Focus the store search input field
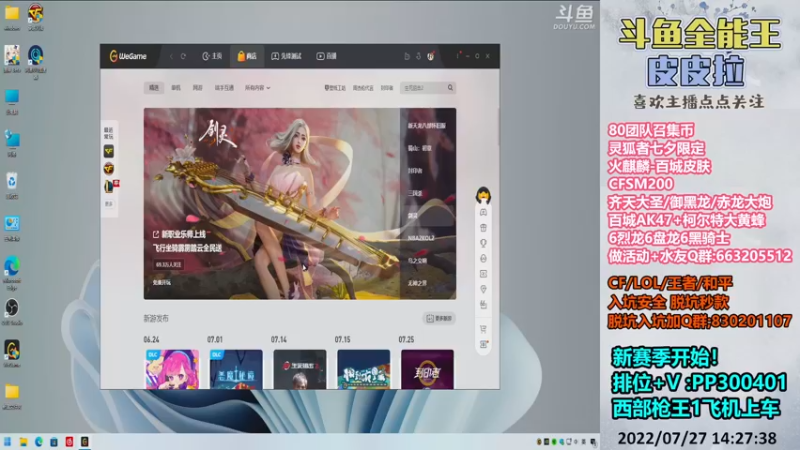 tap(423, 88)
